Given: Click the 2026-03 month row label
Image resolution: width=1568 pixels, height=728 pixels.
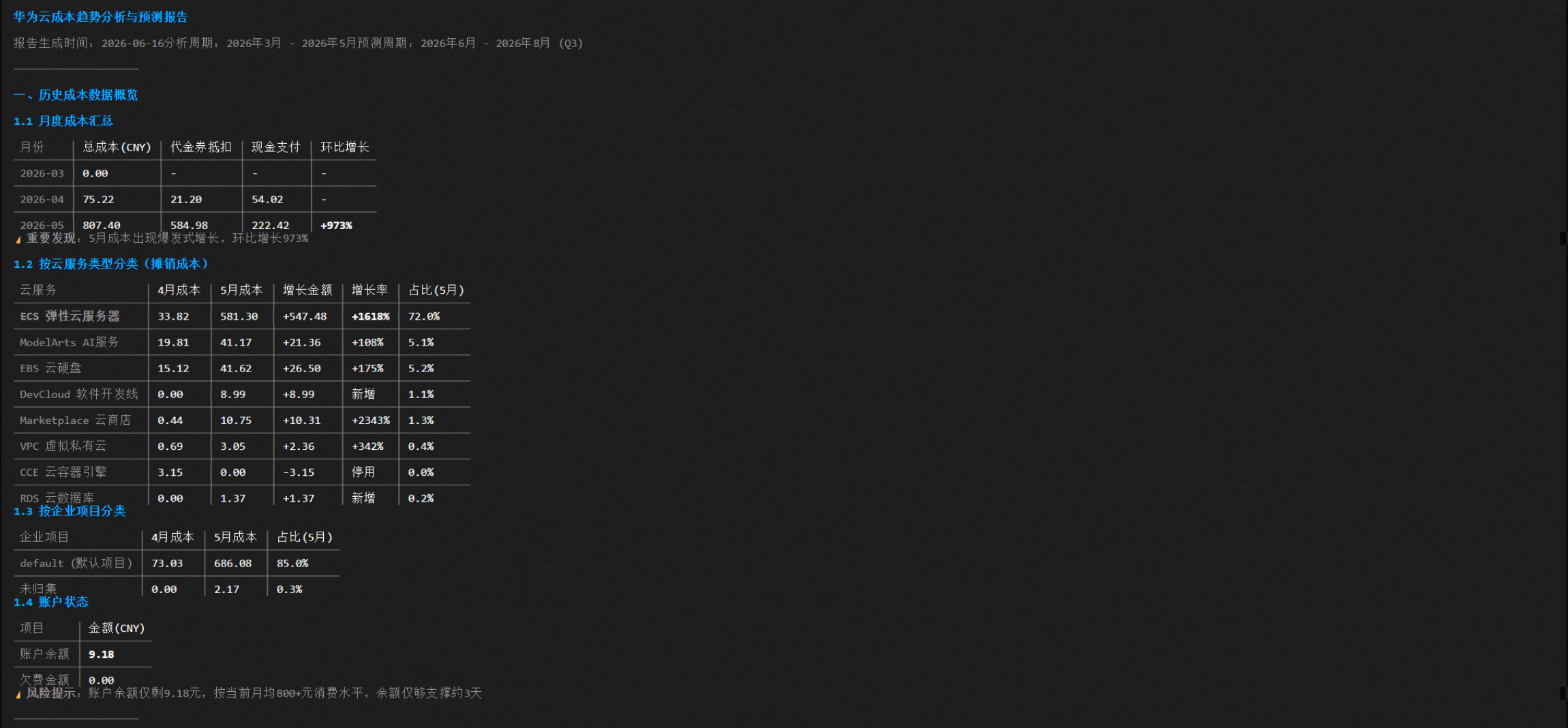Looking at the screenshot, I should (x=42, y=173).
